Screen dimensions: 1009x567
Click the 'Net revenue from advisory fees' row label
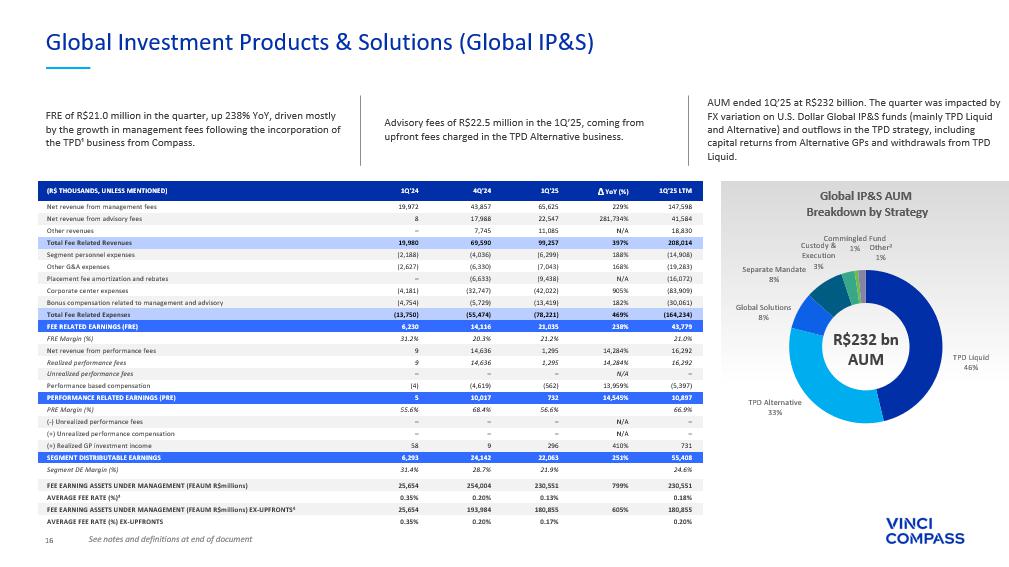coord(94,219)
